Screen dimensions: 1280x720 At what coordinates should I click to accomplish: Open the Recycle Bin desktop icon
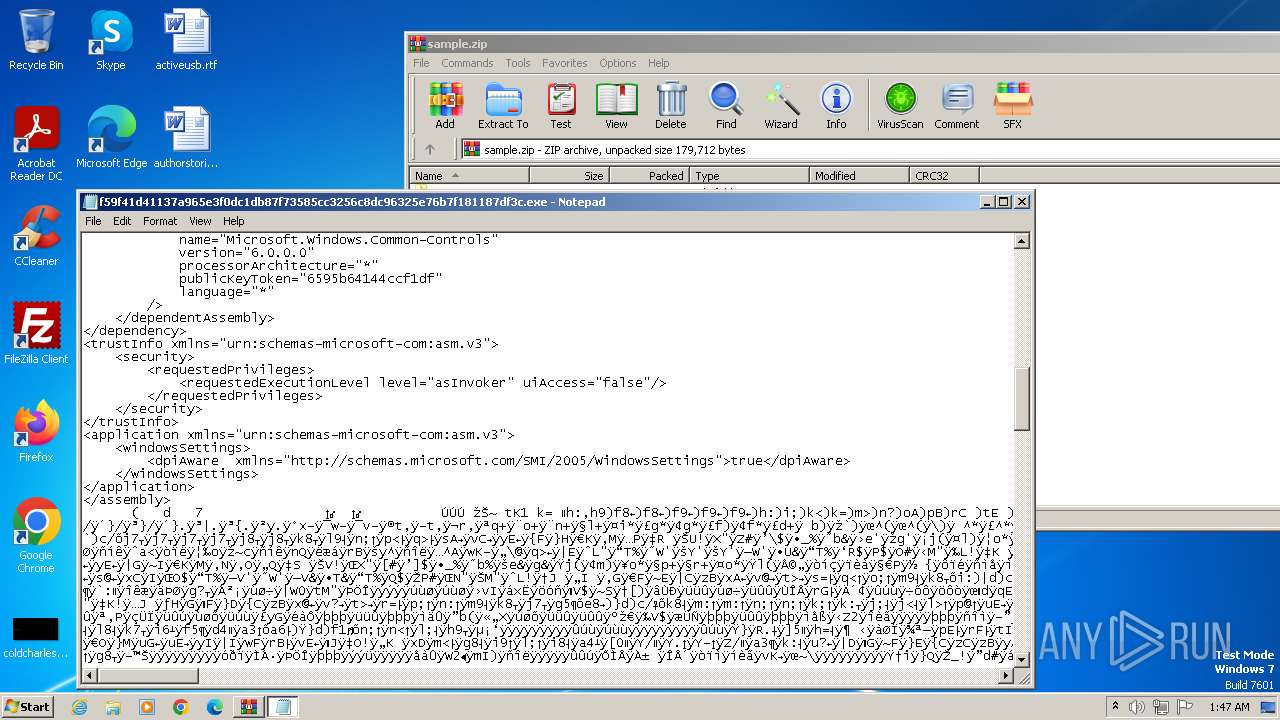36,40
